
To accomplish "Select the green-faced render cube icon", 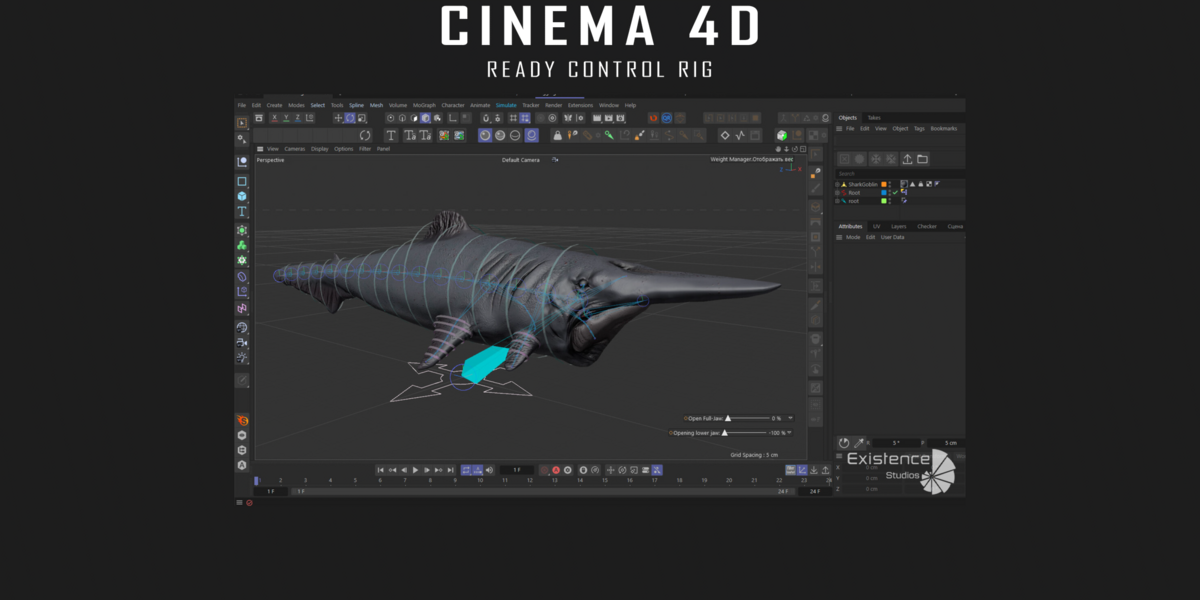I will (781, 135).
